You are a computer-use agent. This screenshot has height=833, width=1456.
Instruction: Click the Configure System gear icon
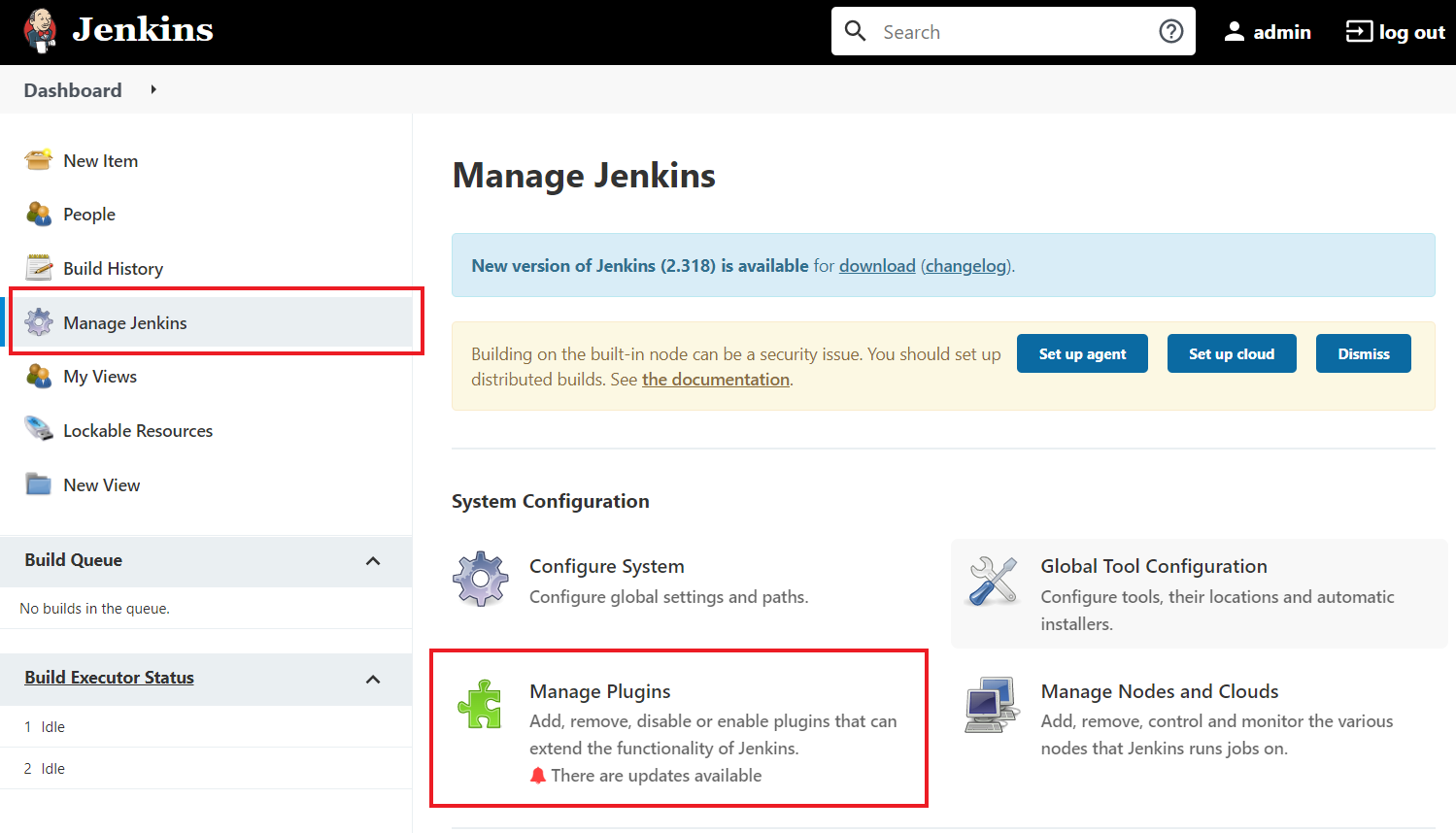481,580
